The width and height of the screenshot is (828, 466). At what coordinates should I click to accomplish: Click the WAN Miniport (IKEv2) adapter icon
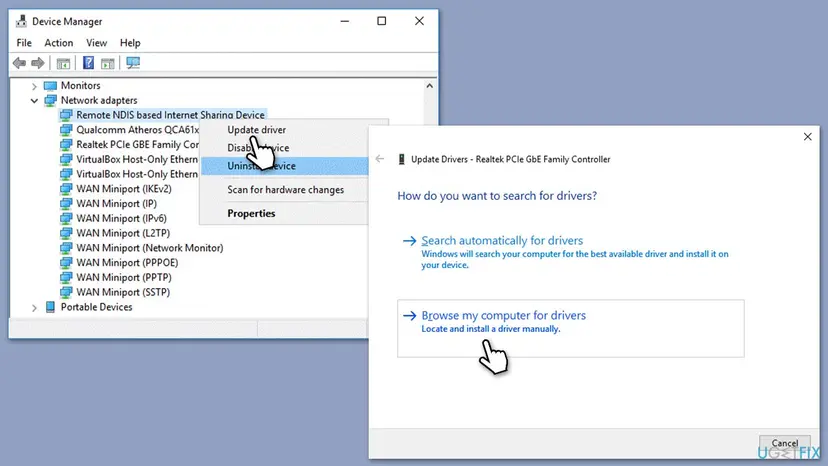[x=66, y=189]
